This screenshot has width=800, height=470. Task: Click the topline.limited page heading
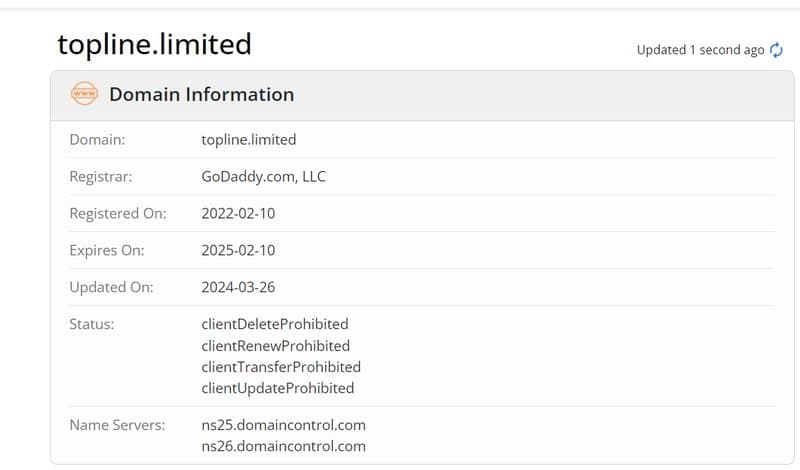click(154, 45)
